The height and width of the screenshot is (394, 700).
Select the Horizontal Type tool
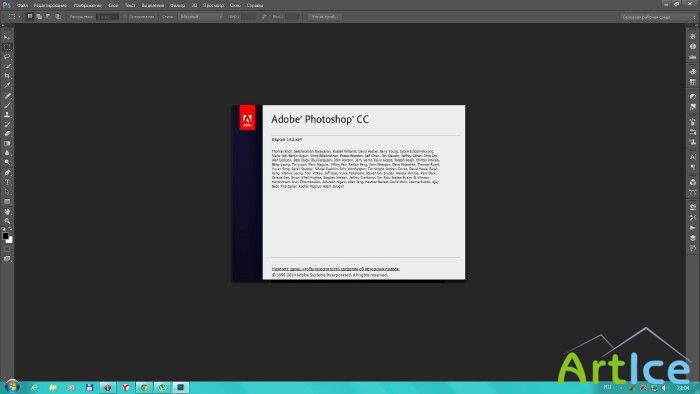7,182
